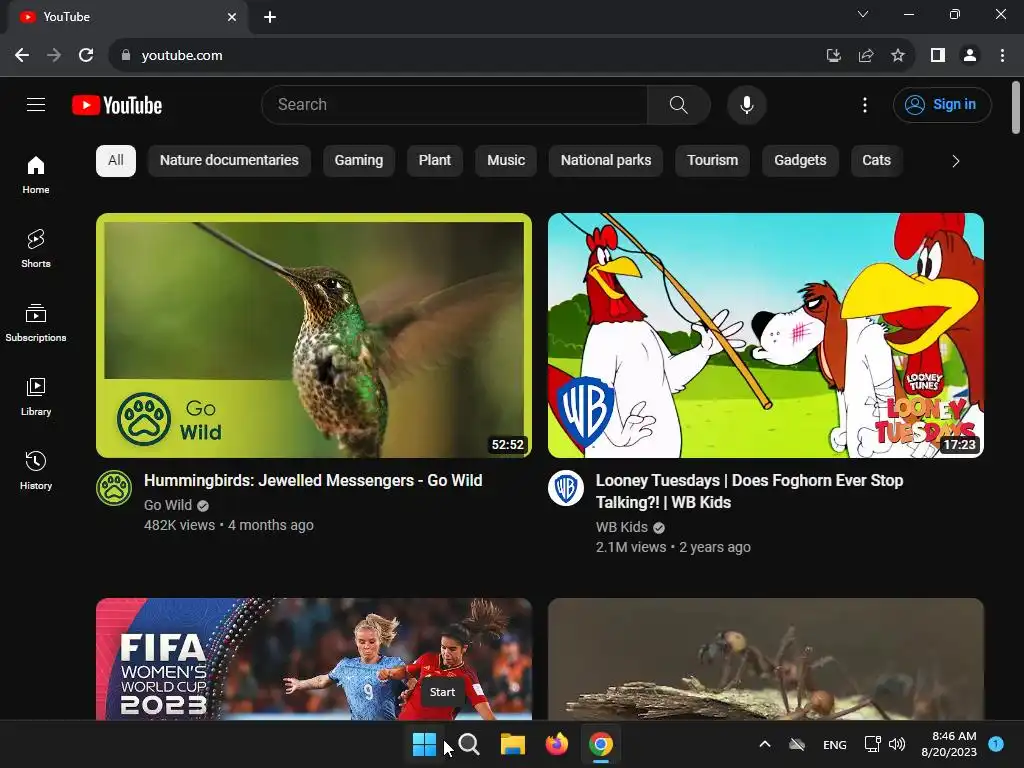
Task: Share this page via address bar icon
Action: click(x=866, y=56)
